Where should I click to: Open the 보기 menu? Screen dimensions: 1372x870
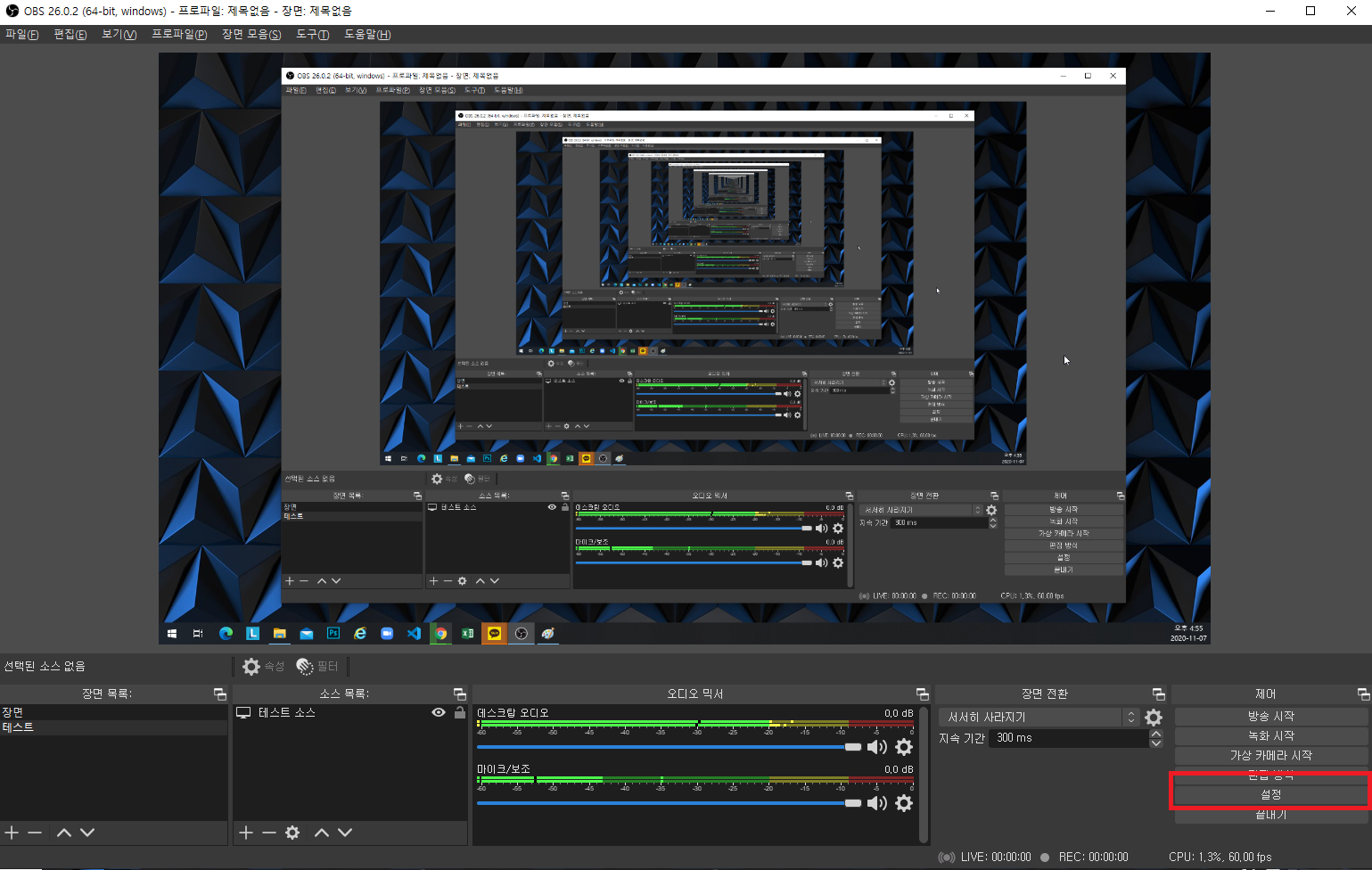119,35
